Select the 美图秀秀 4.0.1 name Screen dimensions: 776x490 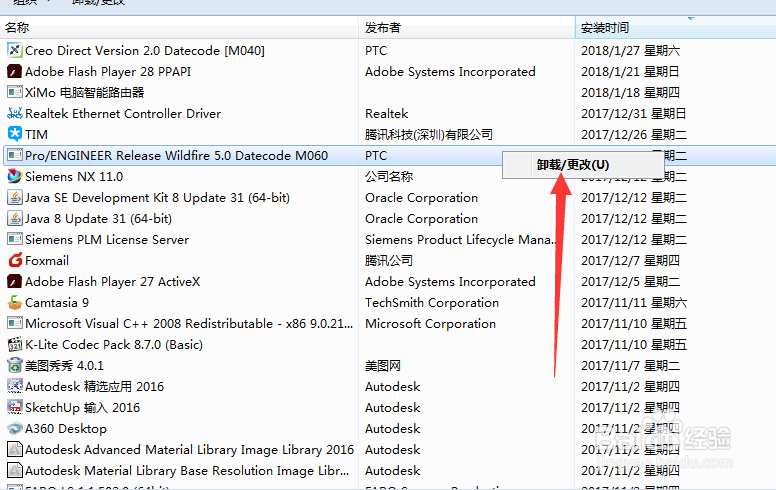64,365
